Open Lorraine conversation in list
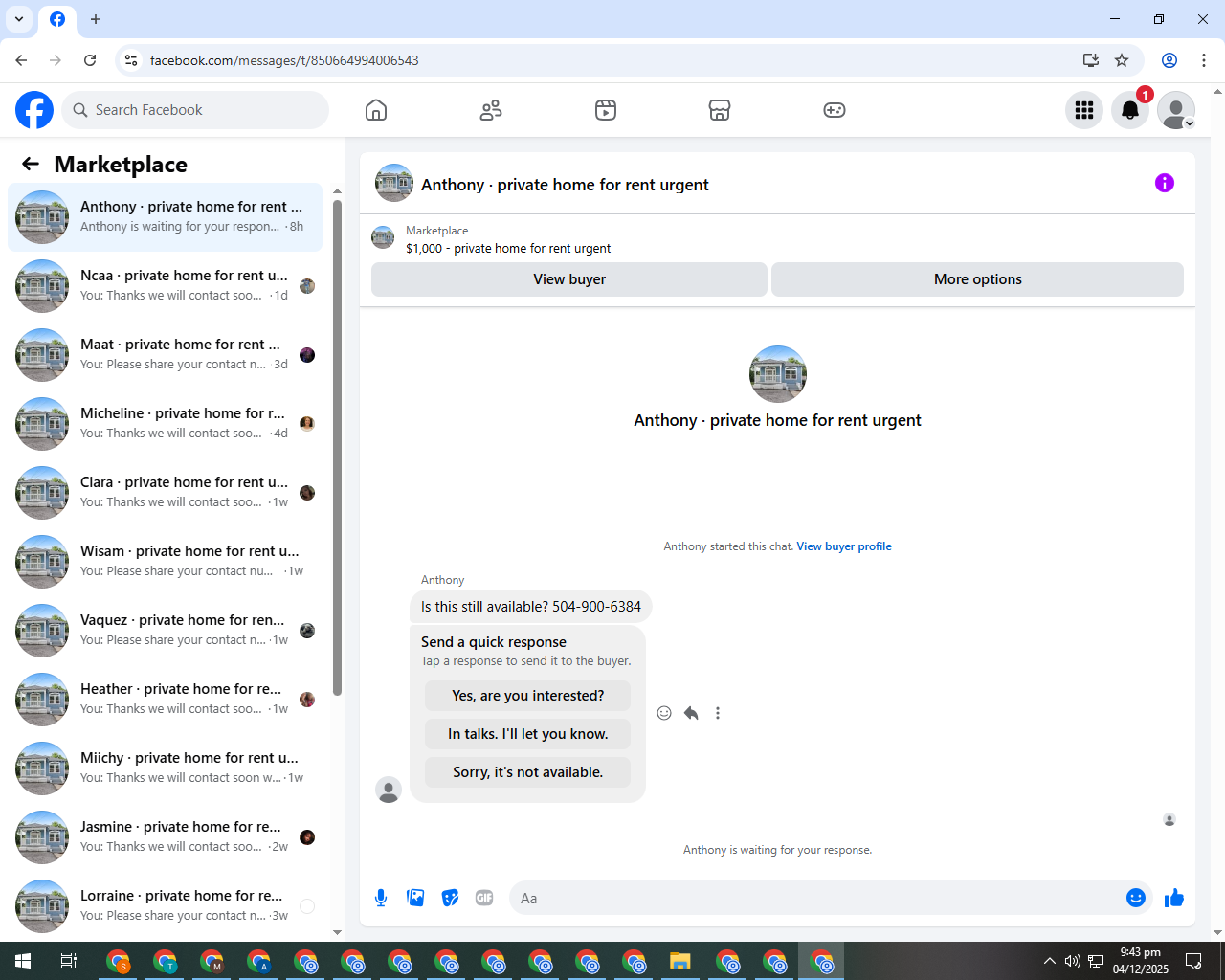Screen dimensions: 1225x980 [165, 906]
